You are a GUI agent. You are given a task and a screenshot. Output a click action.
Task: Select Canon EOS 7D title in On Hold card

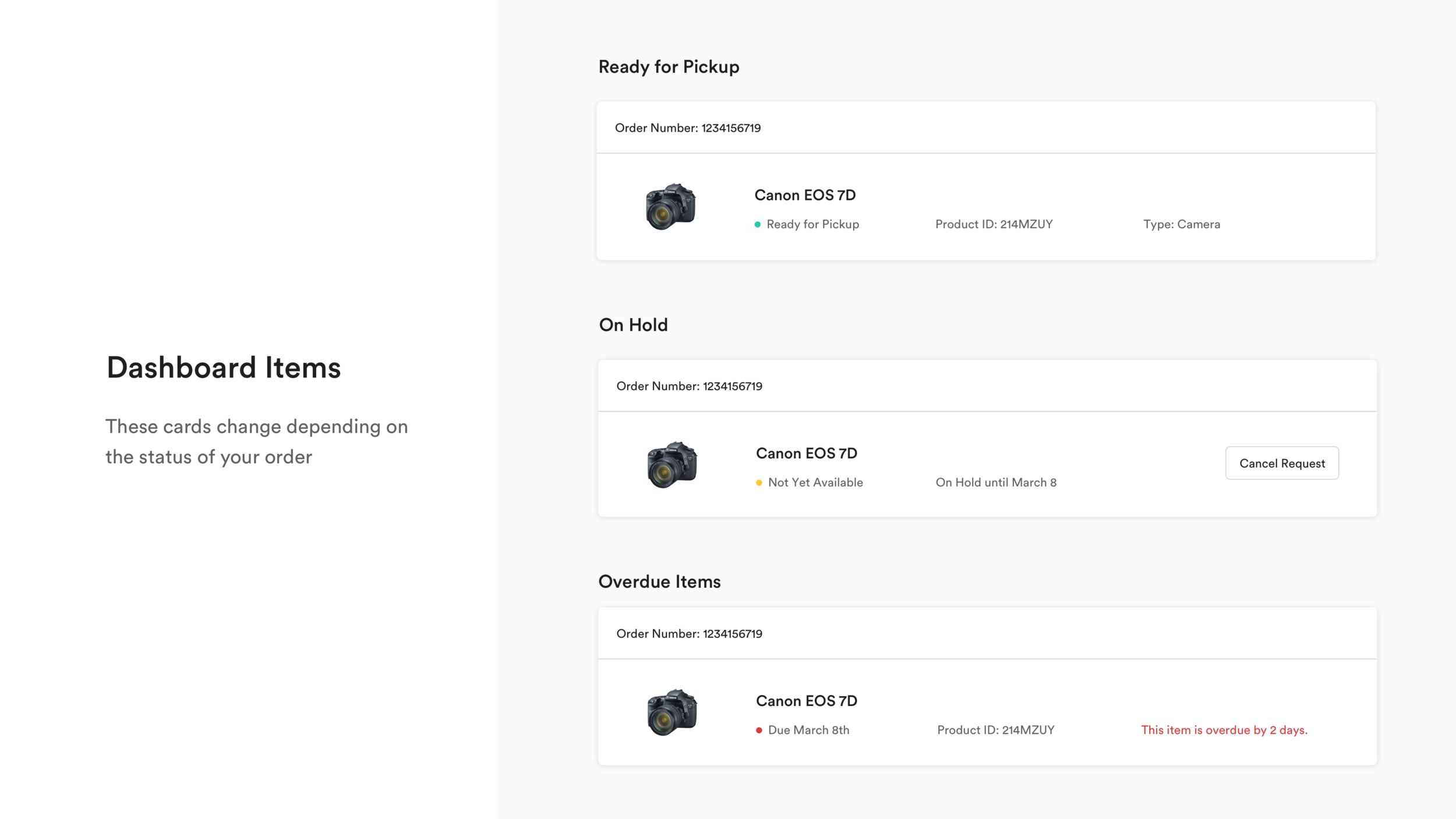tap(807, 453)
